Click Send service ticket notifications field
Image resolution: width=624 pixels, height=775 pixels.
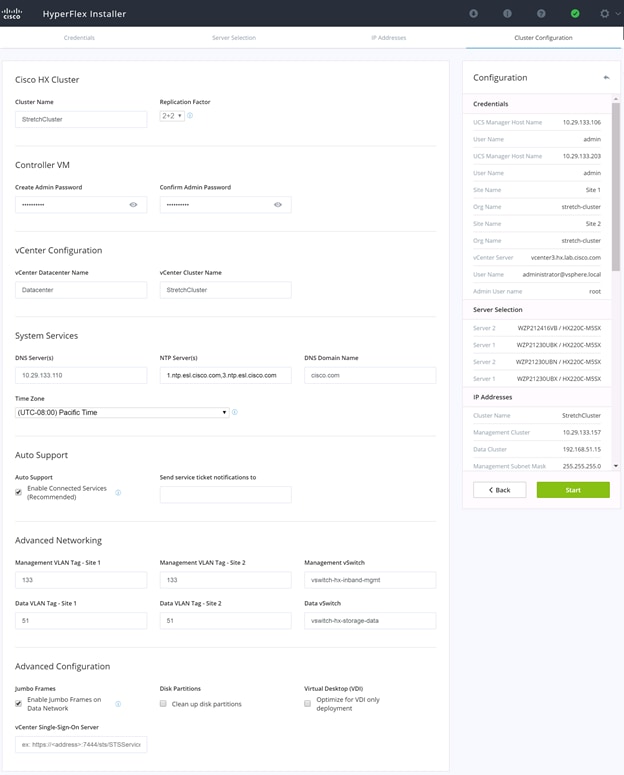[x=225, y=495]
